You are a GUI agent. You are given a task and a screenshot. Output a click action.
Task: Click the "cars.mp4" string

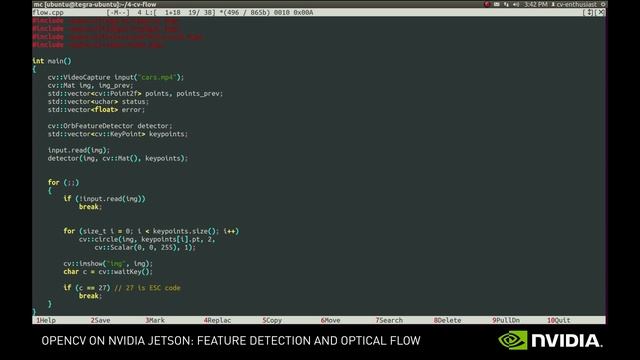[x=158, y=77]
